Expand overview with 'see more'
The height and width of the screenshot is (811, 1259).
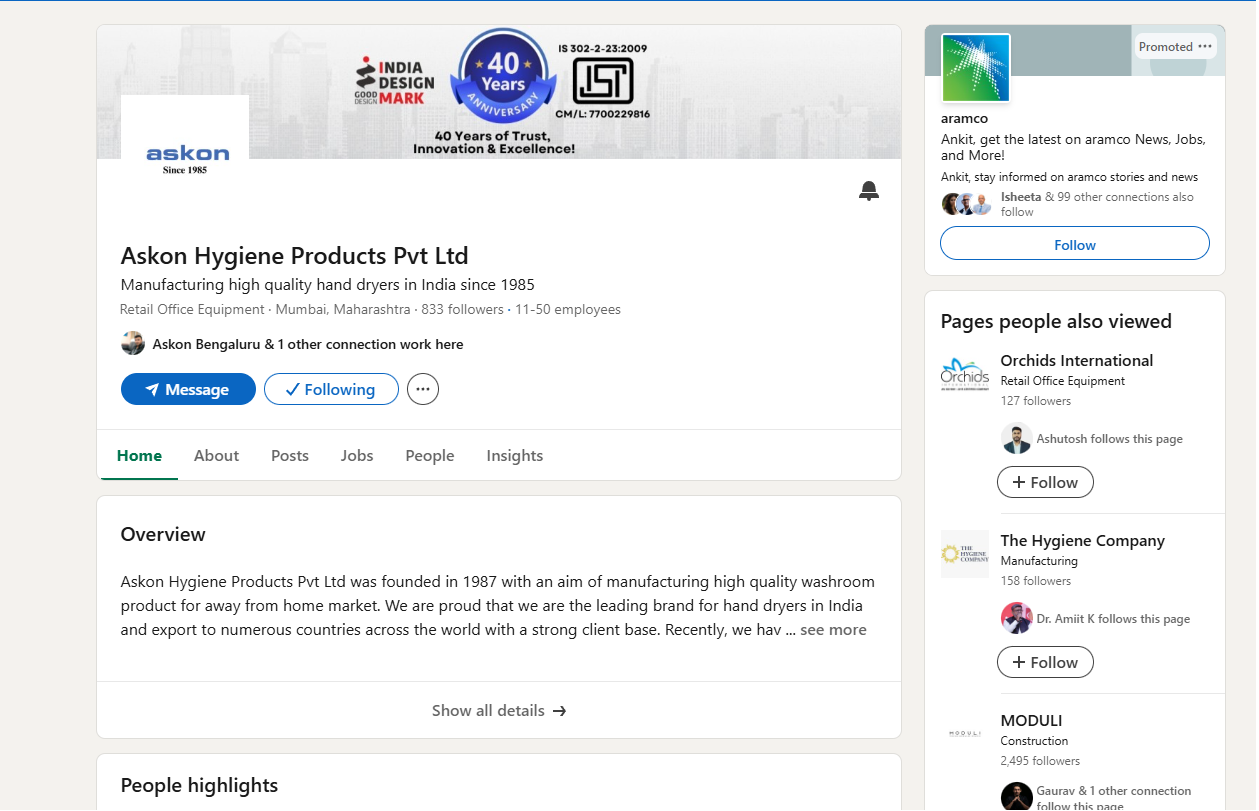pos(833,630)
